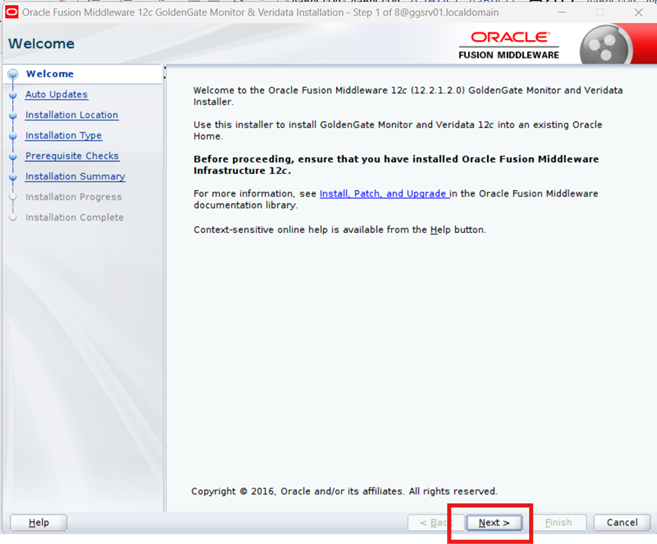657x544 pixels.
Task: Select the Welcome step in the sidebar
Action: [50, 74]
